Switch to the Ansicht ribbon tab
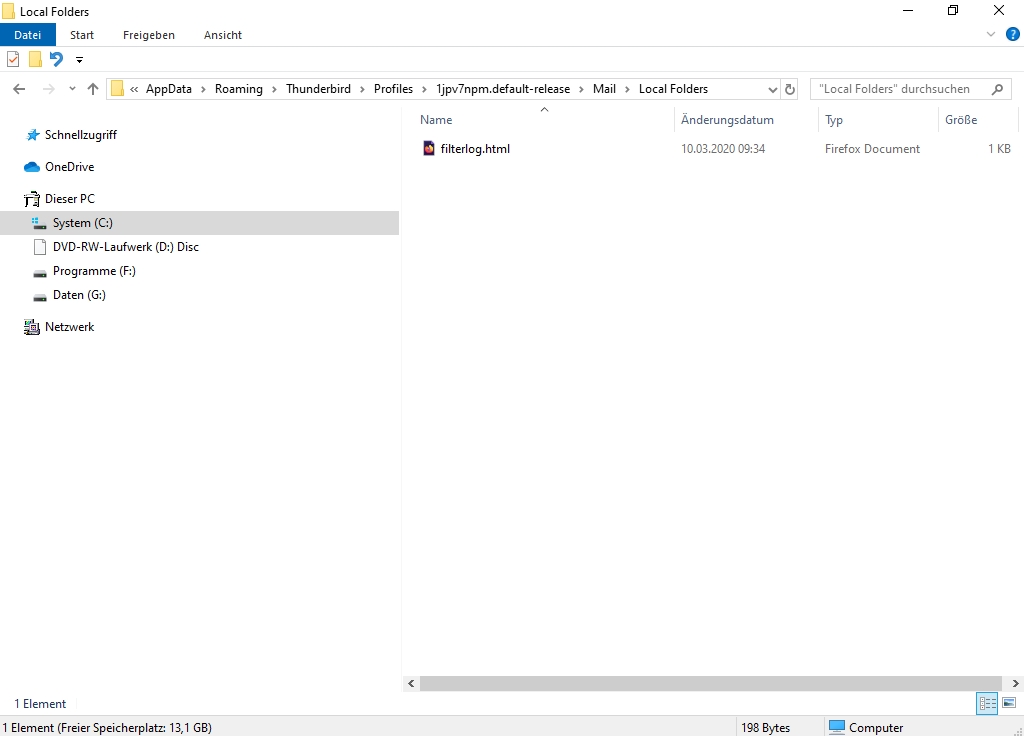Viewport: 1024px width, 736px height. [x=222, y=35]
